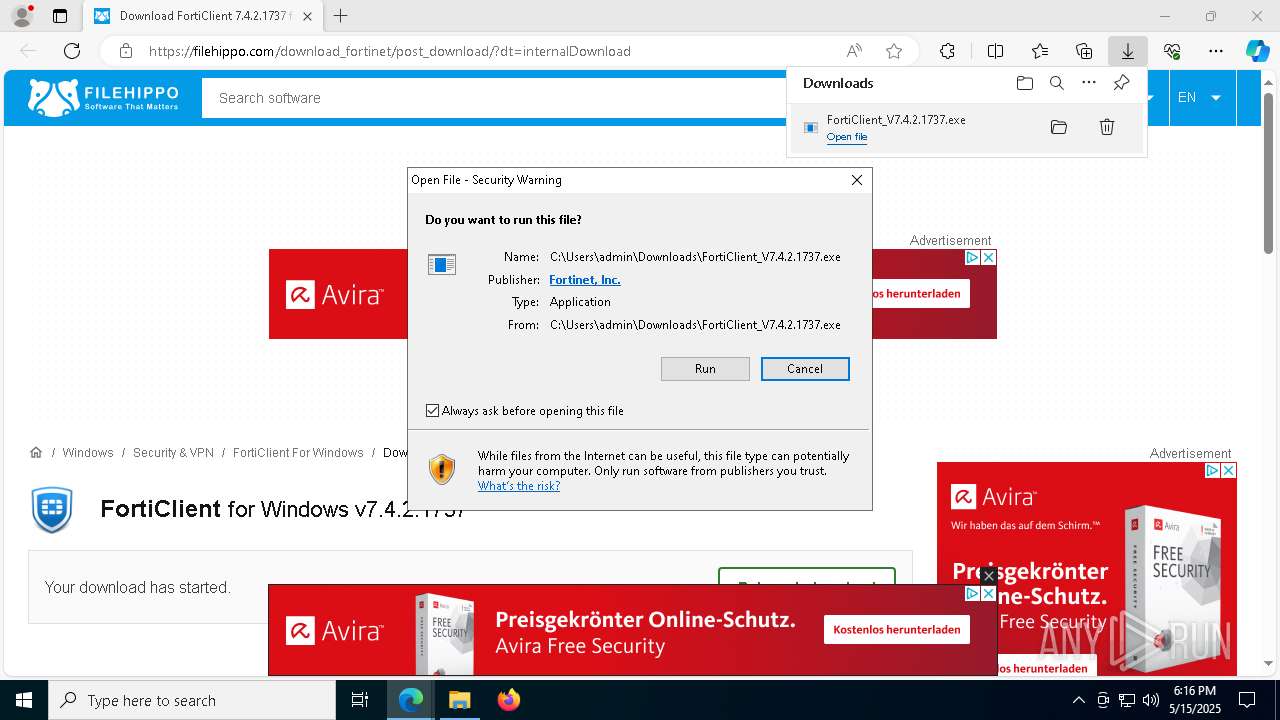This screenshot has height=720, width=1280.
Task: Open the volume control icon
Action: click(x=1150, y=700)
